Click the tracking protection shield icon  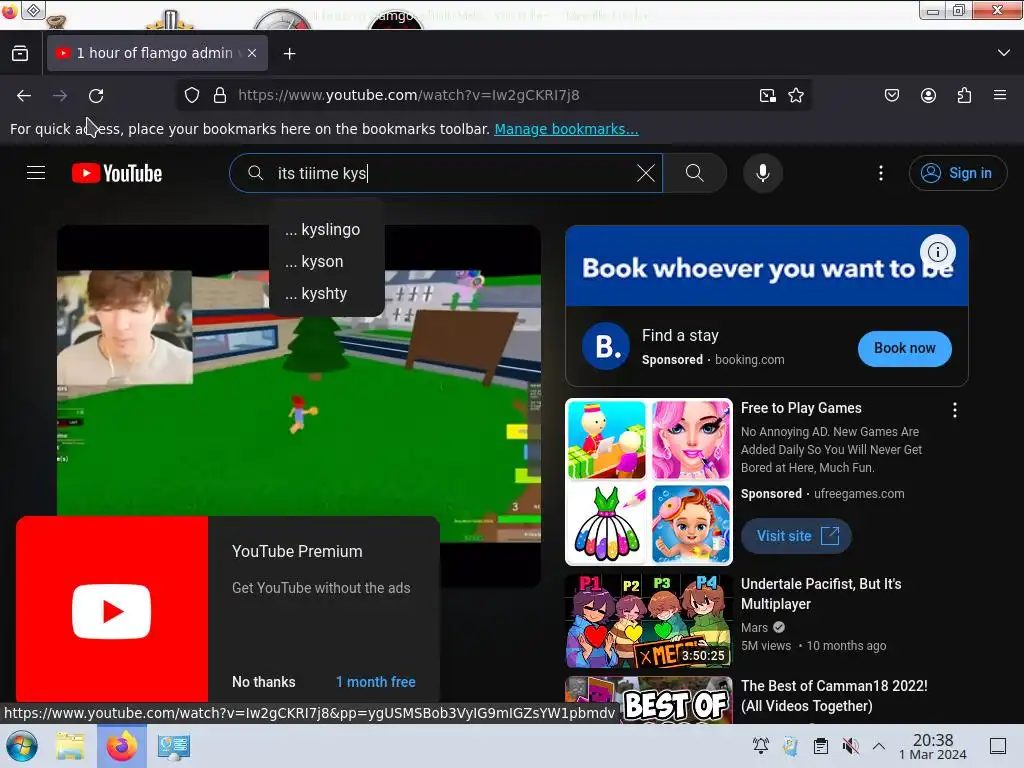[x=192, y=95]
